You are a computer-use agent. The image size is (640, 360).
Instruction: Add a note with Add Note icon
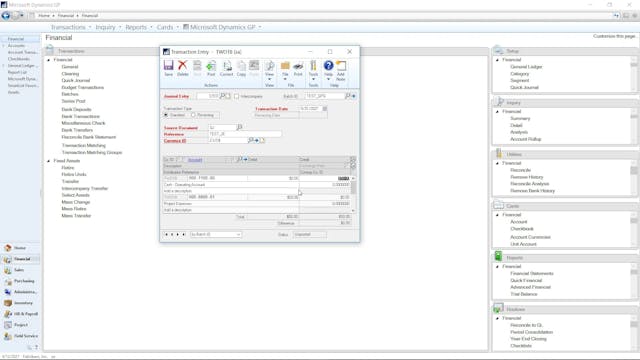(x=341, y=70)
